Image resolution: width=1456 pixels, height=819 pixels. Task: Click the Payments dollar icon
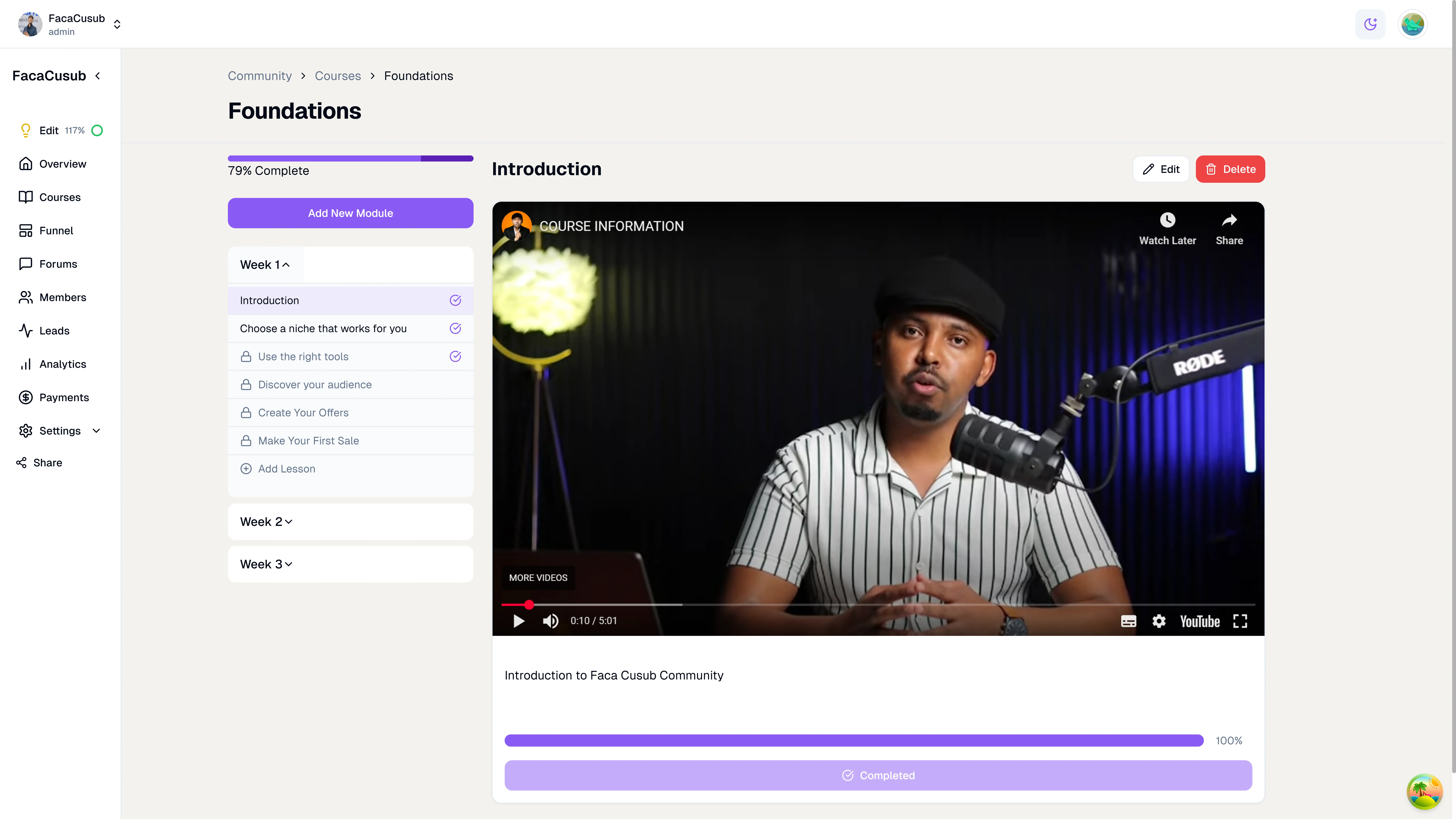pos(25,397)
